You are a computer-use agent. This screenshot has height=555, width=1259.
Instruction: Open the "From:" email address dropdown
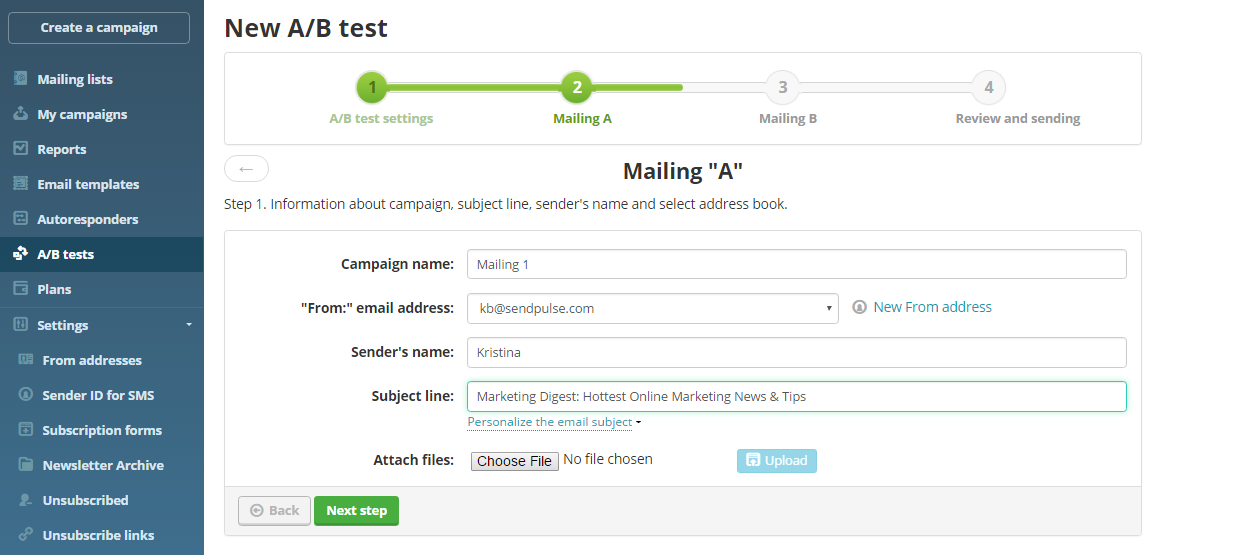pyautogui.click(x=652, y=308)
